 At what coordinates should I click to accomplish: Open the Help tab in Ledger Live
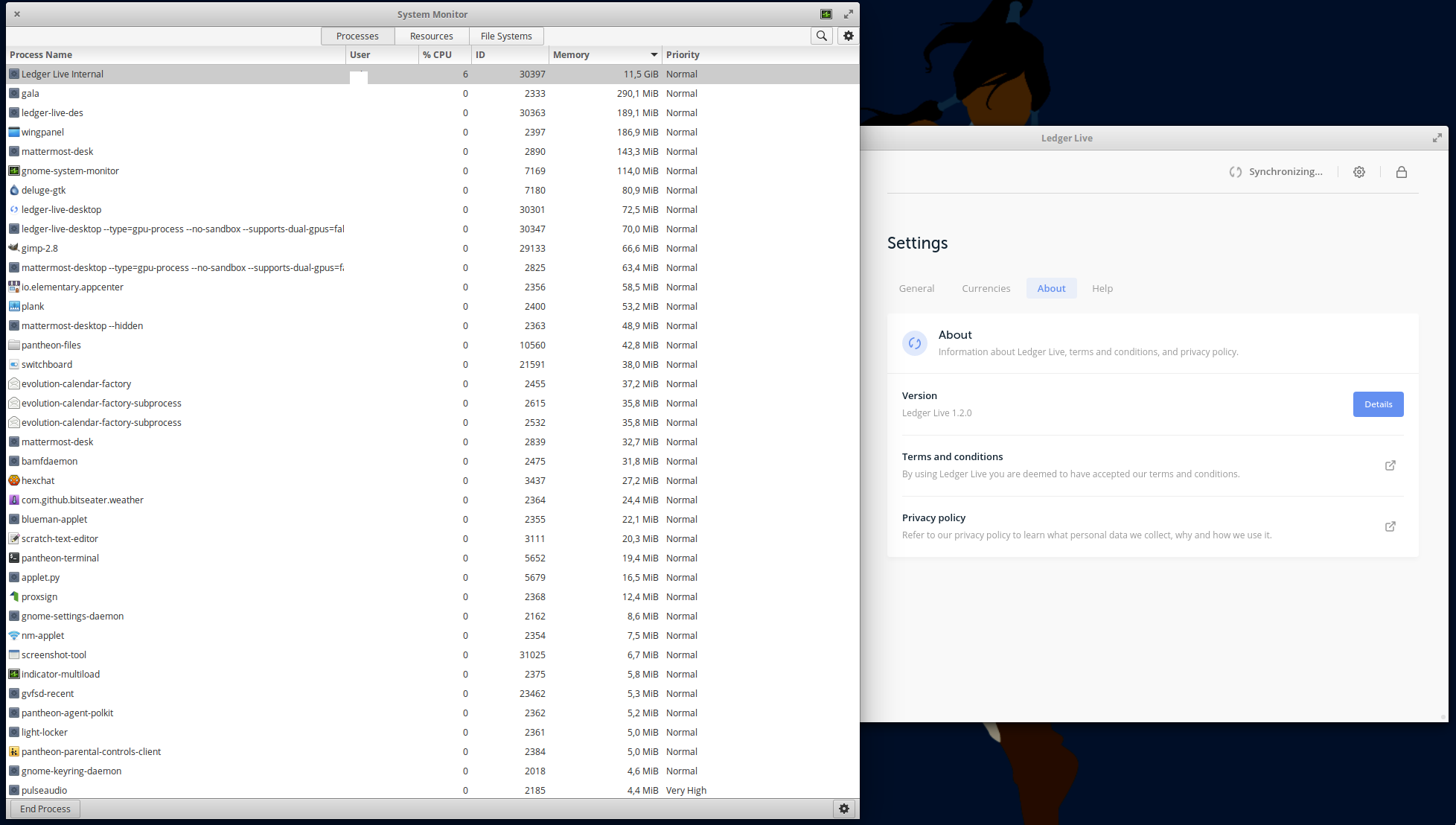coord(1102,288)
